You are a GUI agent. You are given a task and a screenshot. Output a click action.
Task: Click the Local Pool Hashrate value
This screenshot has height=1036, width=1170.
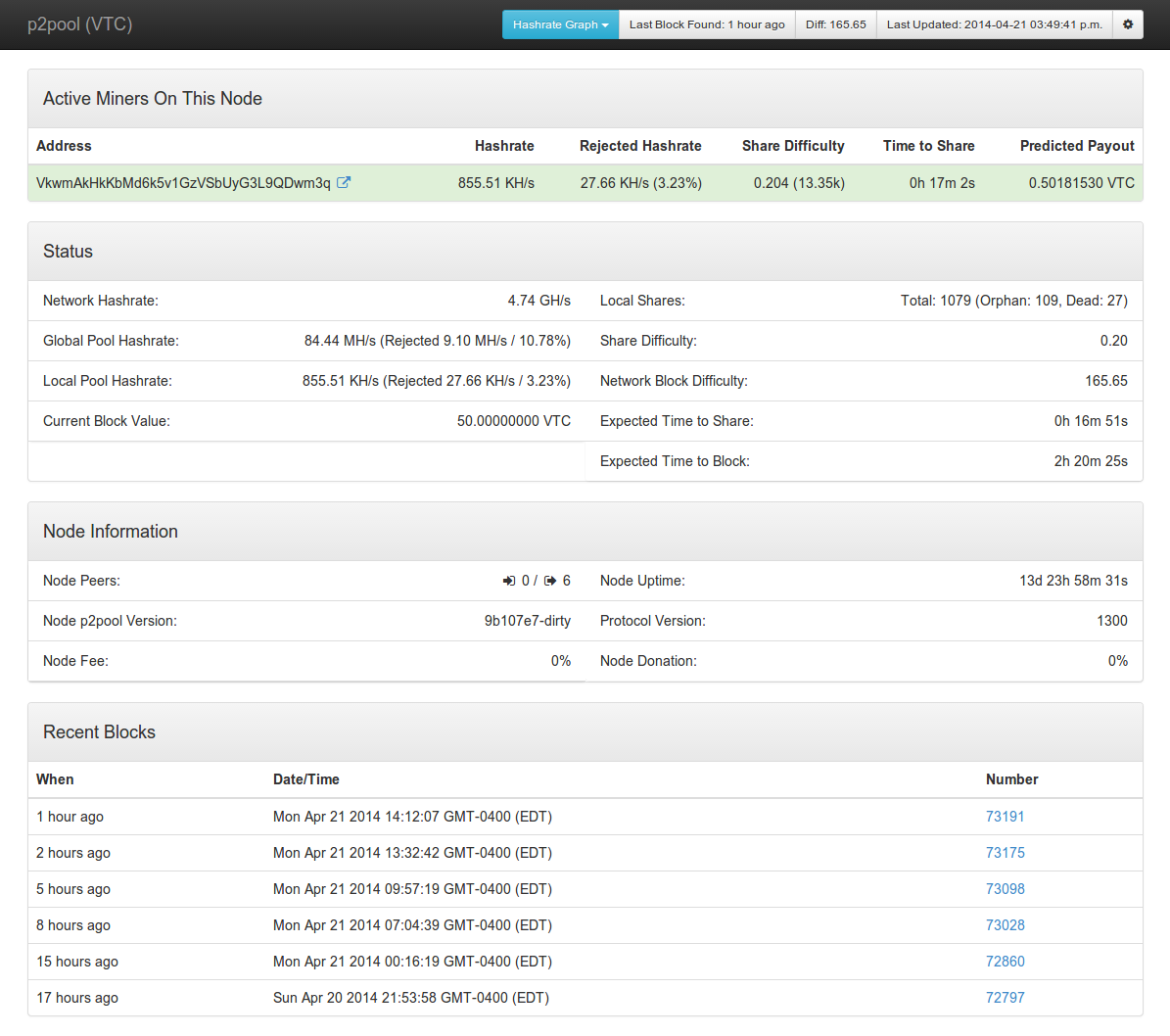(x=437, y=382)
